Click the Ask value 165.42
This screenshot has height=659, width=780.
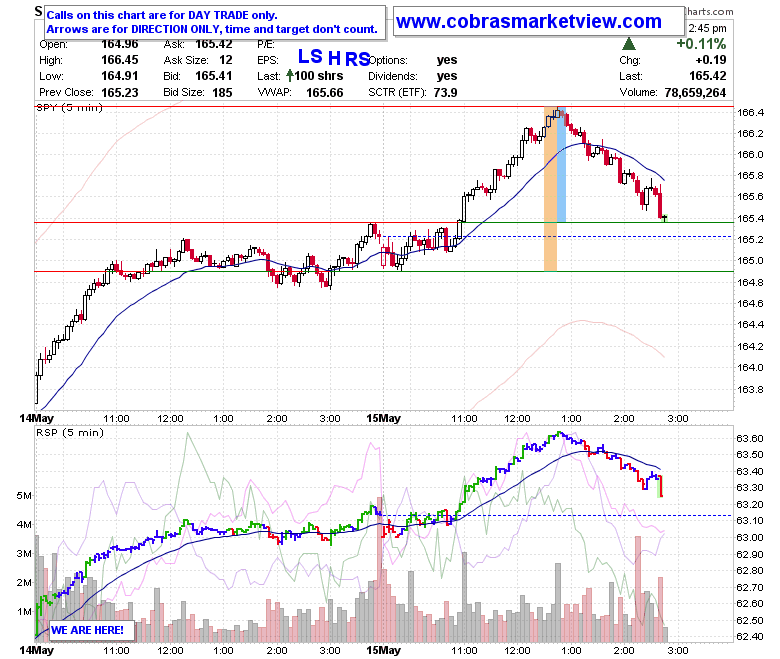point(213,44)
